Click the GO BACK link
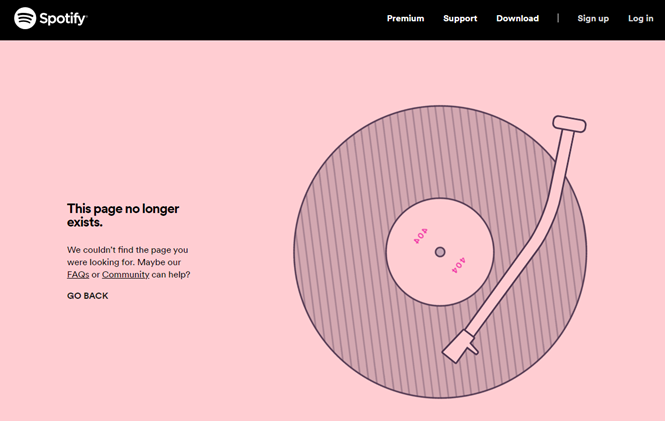665x421 pixels. click(87, 296)
